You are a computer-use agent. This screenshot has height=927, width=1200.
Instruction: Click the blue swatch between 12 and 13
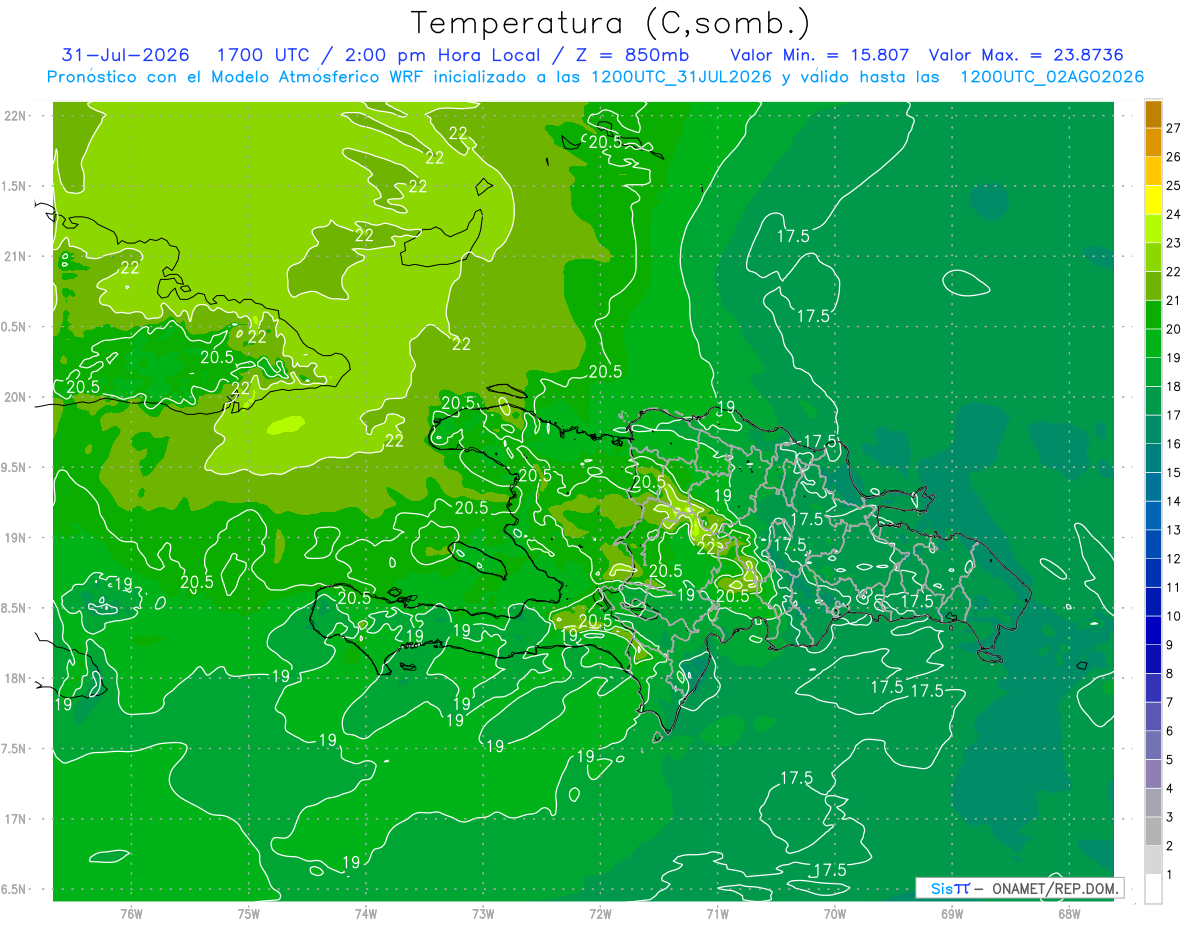point(1153,544)
